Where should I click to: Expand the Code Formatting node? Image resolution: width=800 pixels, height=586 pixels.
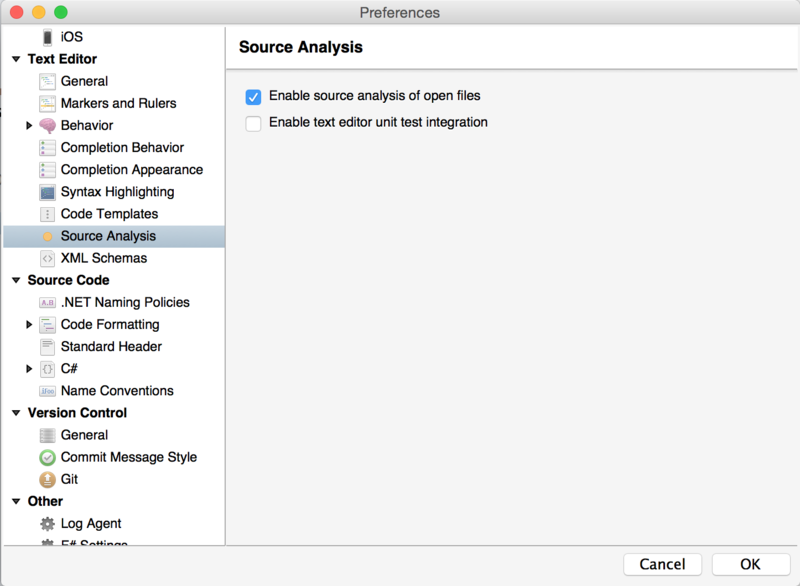click(29, 324)
